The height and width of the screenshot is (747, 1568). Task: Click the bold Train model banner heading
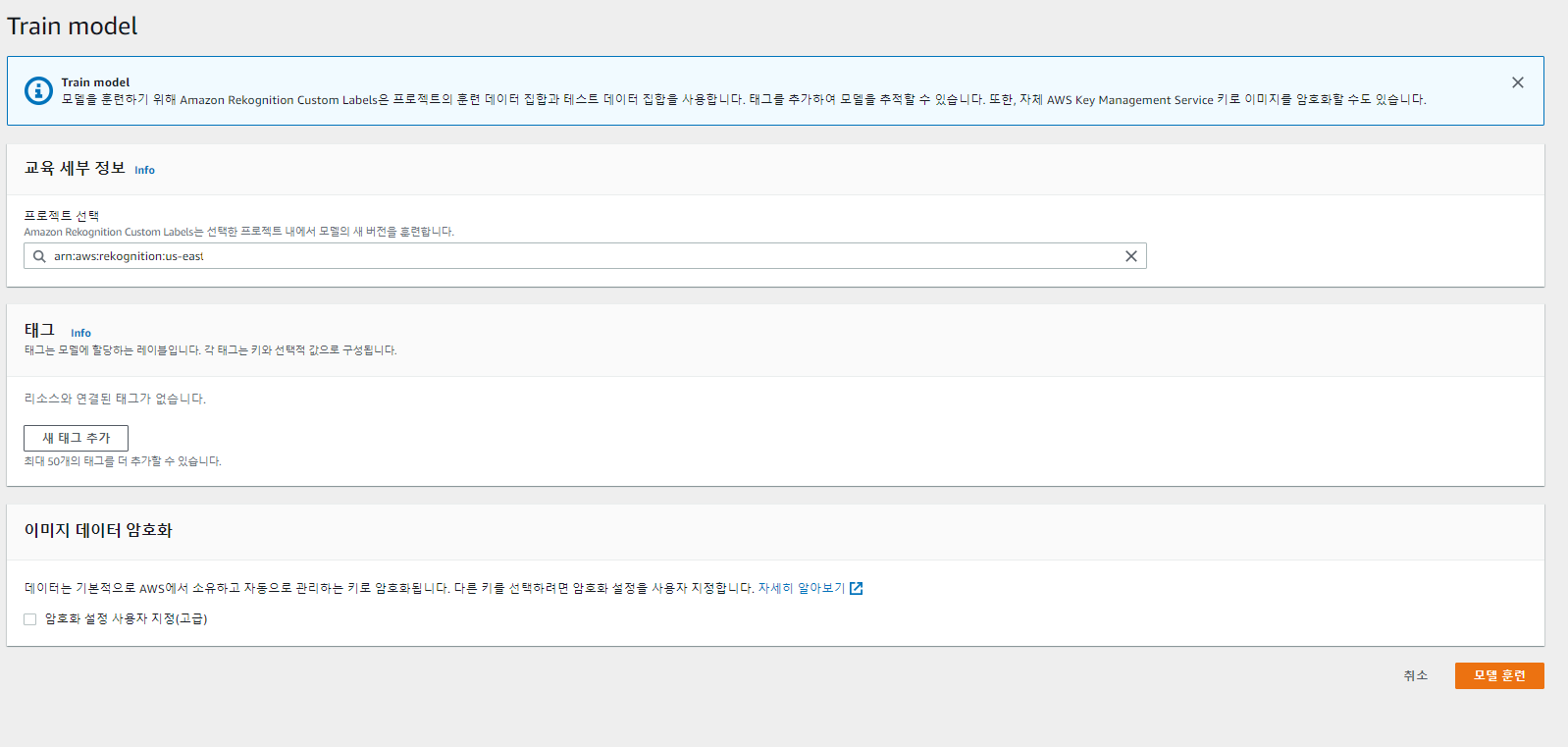95,82
